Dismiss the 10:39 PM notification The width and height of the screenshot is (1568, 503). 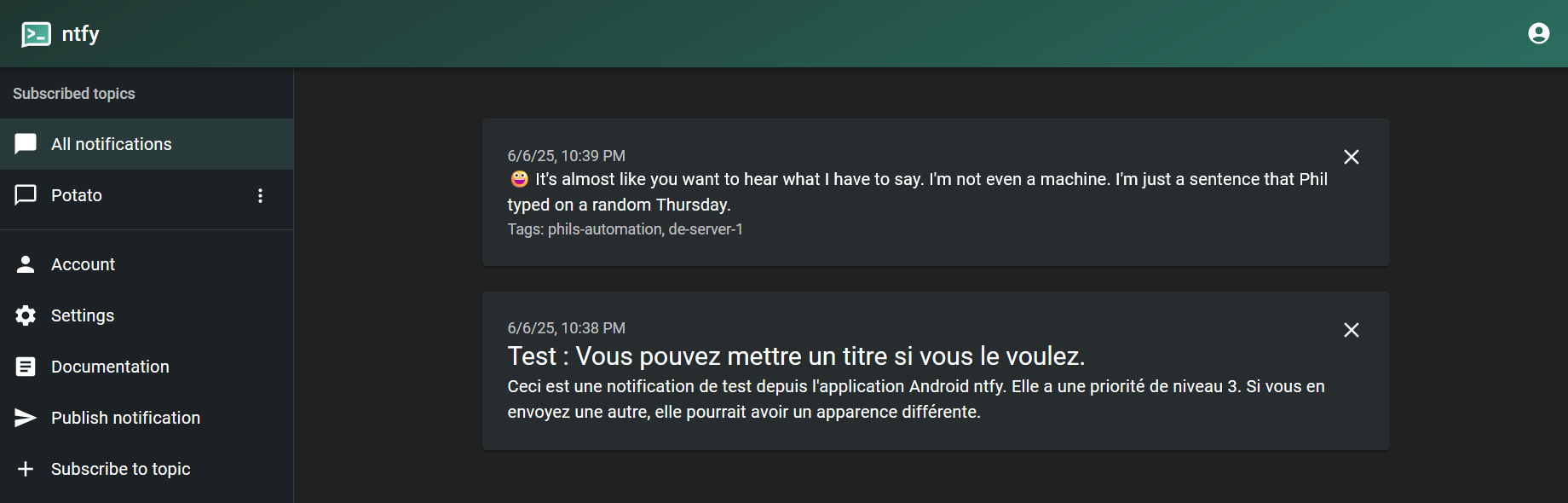click(x=1351, y=157)
